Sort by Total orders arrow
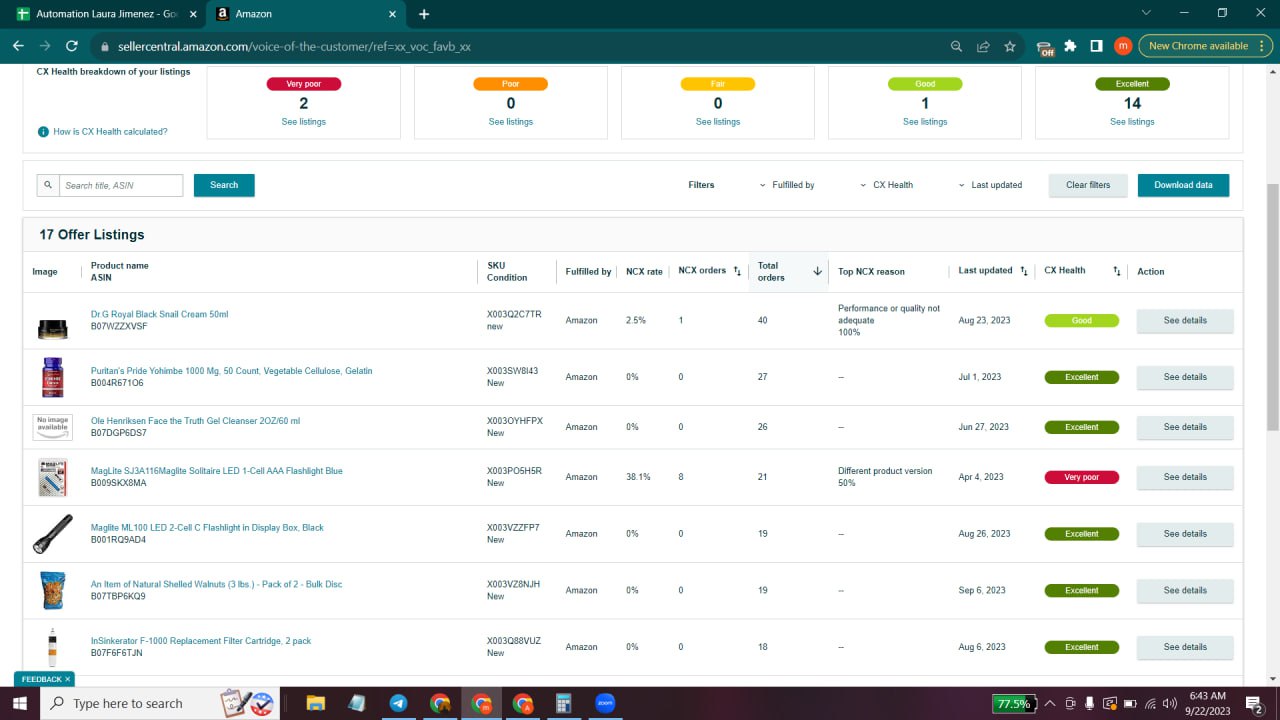The image size is (1280, 720). (817, 271)
